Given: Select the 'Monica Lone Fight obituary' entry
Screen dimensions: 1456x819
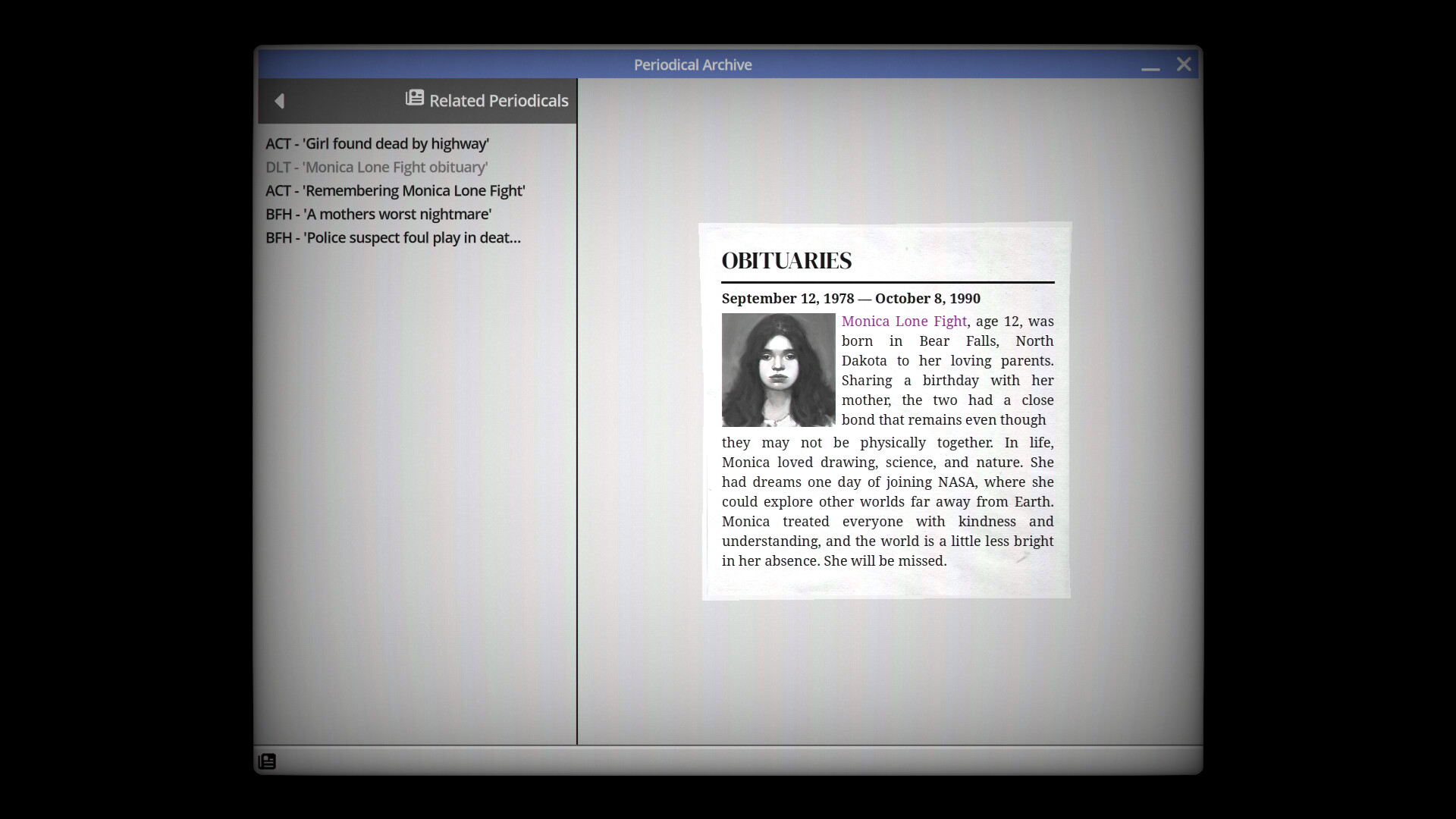Looking at the screenshot, I should (376, 167).
